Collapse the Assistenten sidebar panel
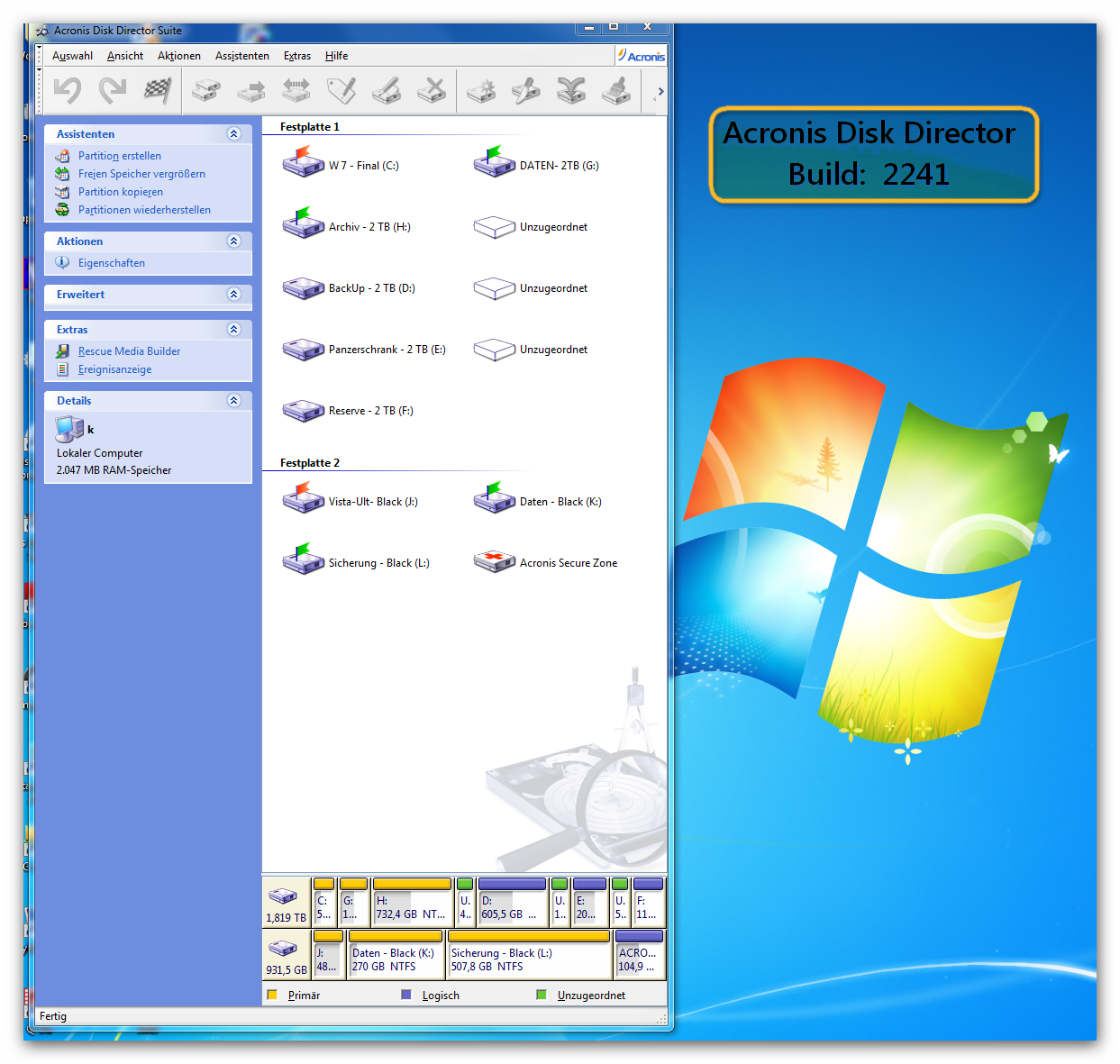The height and width of the screenshot is (1064, 1120). click(x=234, y=134)
